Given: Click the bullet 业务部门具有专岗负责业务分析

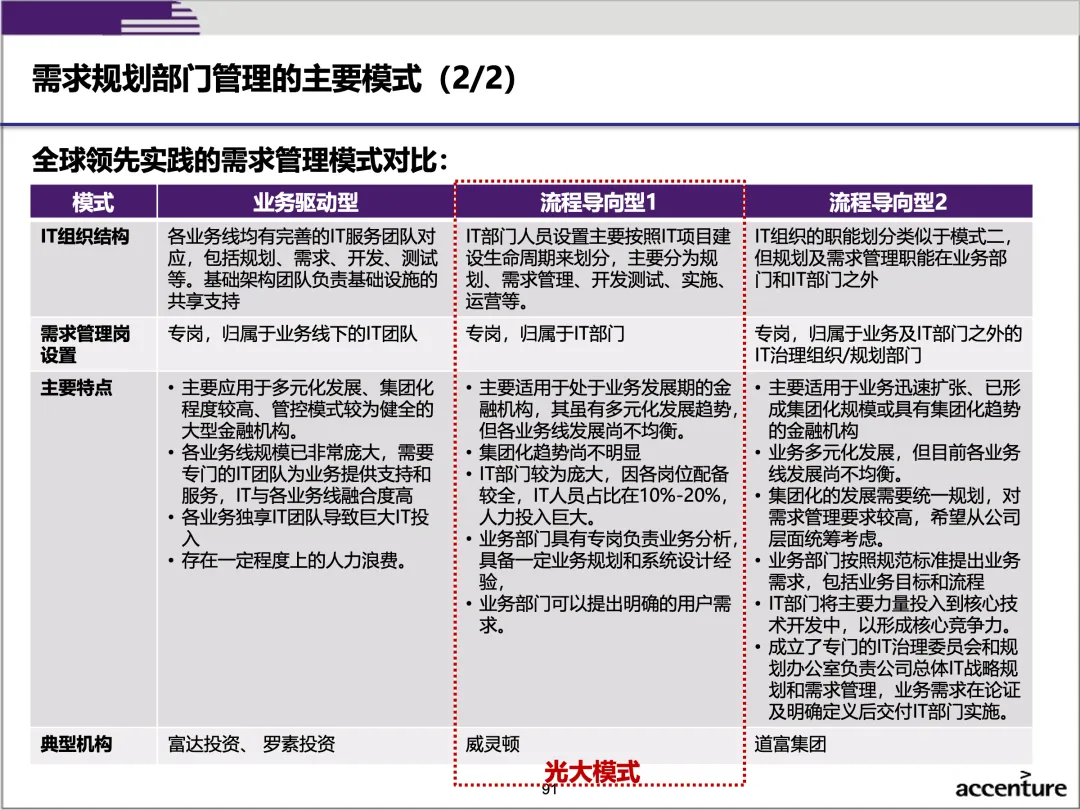Looking at the screenshot, I should [x=601, y=560].
